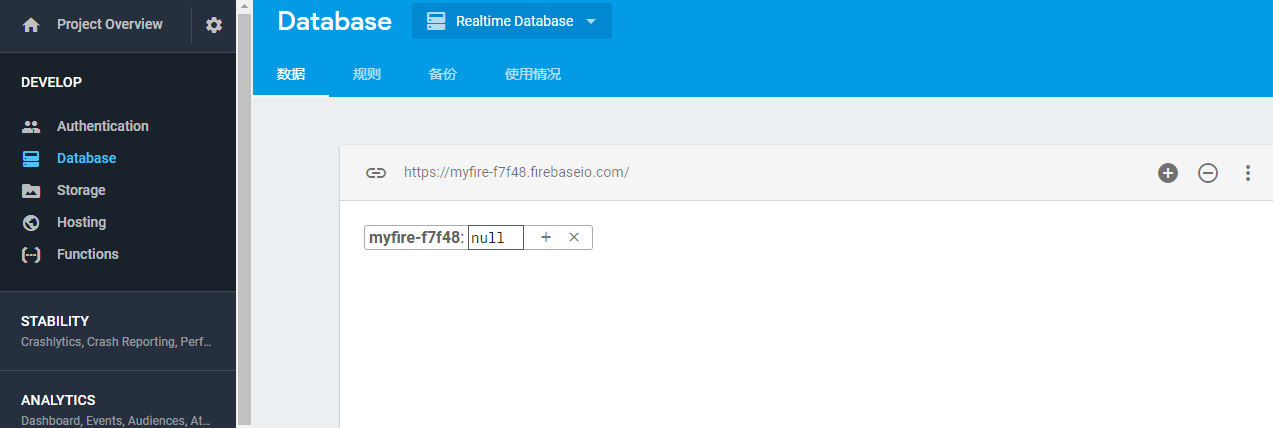1273x428 pixels.
Task: Open Hosting in the sidebar
Action: coord(81,222)
